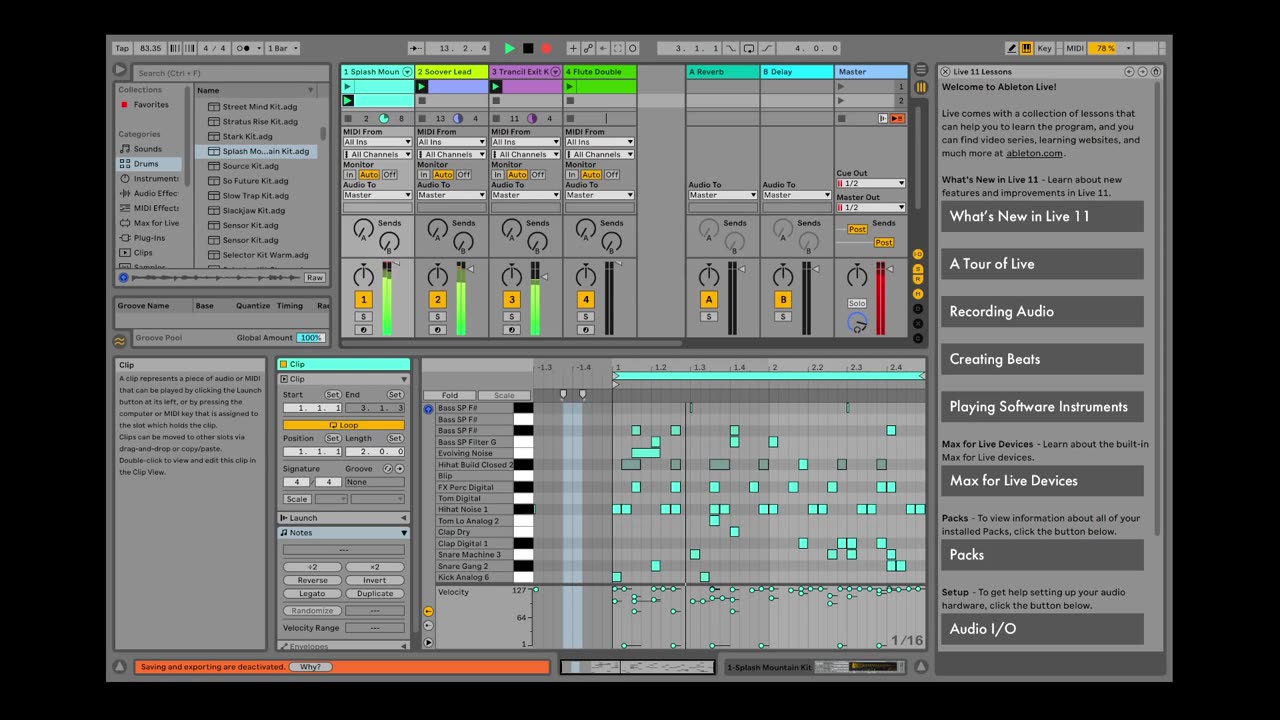Select Plug-Ins category in browser
Screen dimensions: 1280x720
coord(149,238)
